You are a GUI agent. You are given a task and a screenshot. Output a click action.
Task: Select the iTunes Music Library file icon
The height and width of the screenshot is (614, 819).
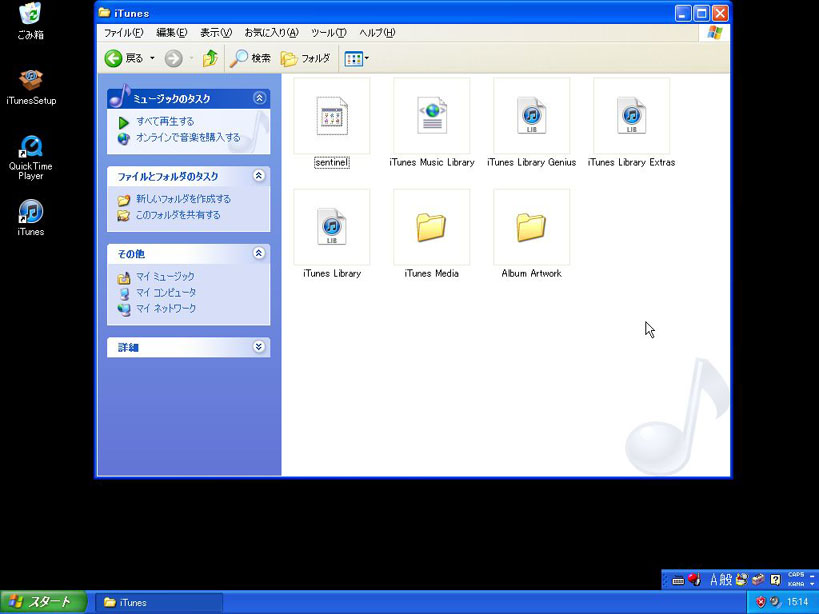tap(431, 116)
